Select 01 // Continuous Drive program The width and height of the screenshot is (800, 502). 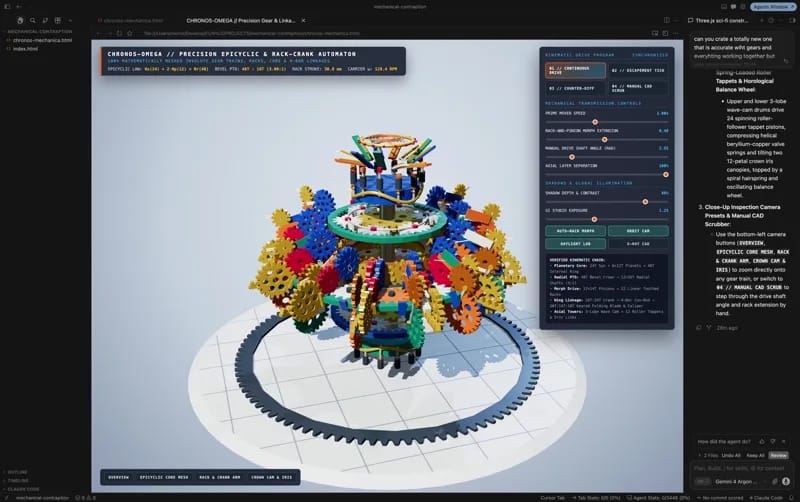coord(575,70)
